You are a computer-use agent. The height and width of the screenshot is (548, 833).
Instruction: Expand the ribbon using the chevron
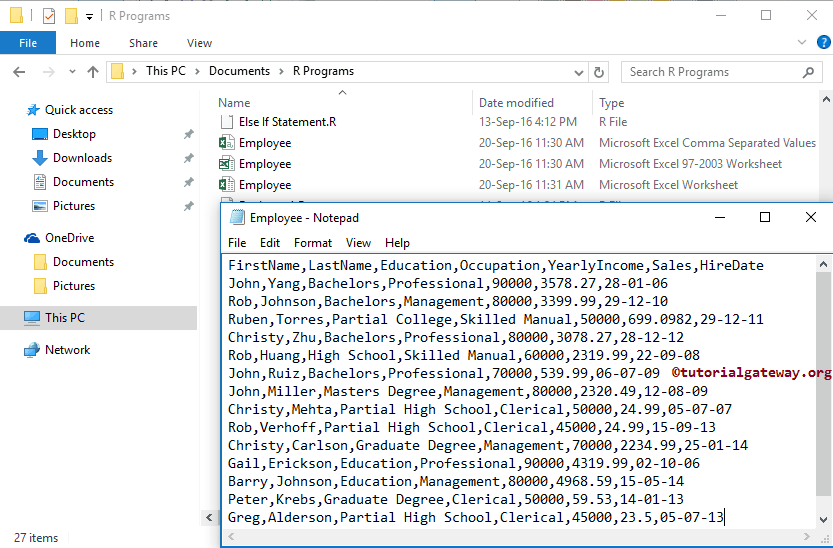click(x=800, y=43)
